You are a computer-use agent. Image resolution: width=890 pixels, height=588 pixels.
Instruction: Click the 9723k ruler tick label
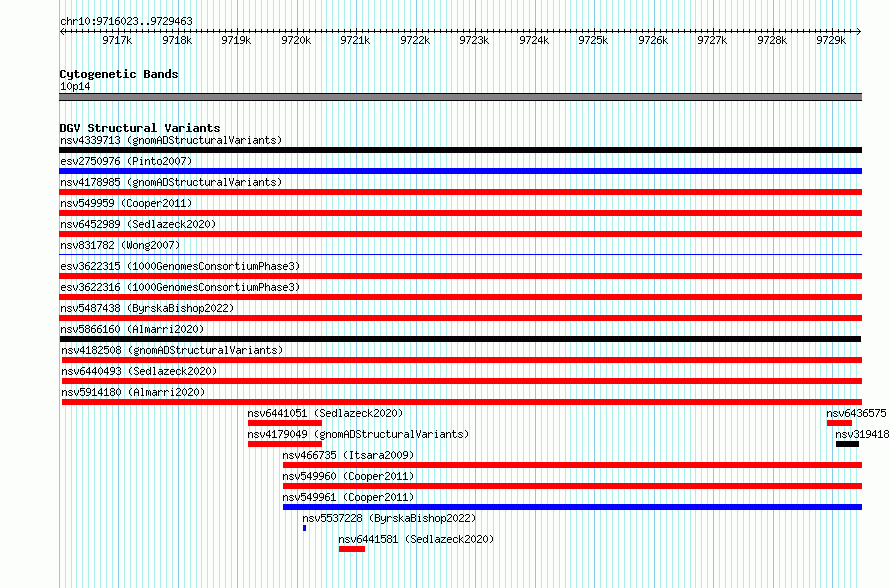click(x=474, y=40)
